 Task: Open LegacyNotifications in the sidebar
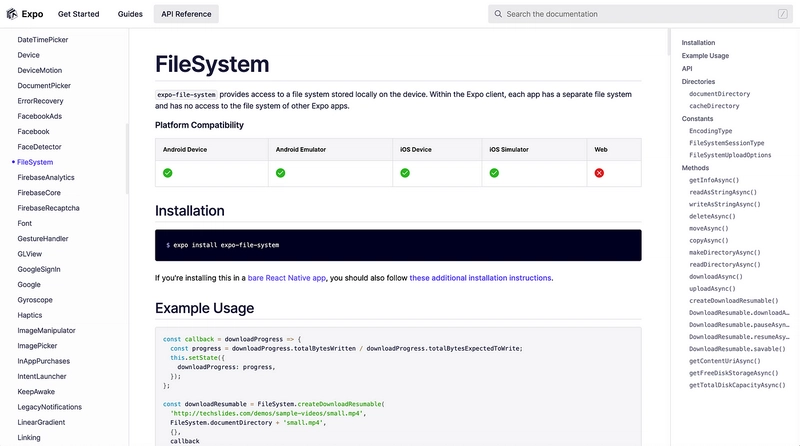[49, 407]
